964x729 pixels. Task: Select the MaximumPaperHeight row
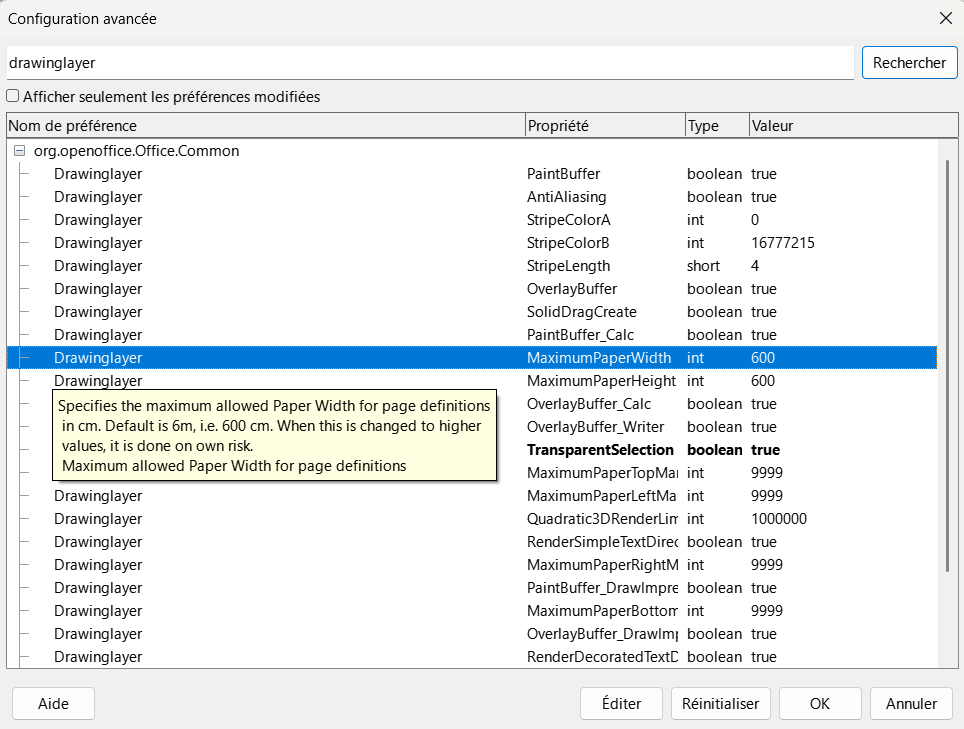tap(472, 380)
